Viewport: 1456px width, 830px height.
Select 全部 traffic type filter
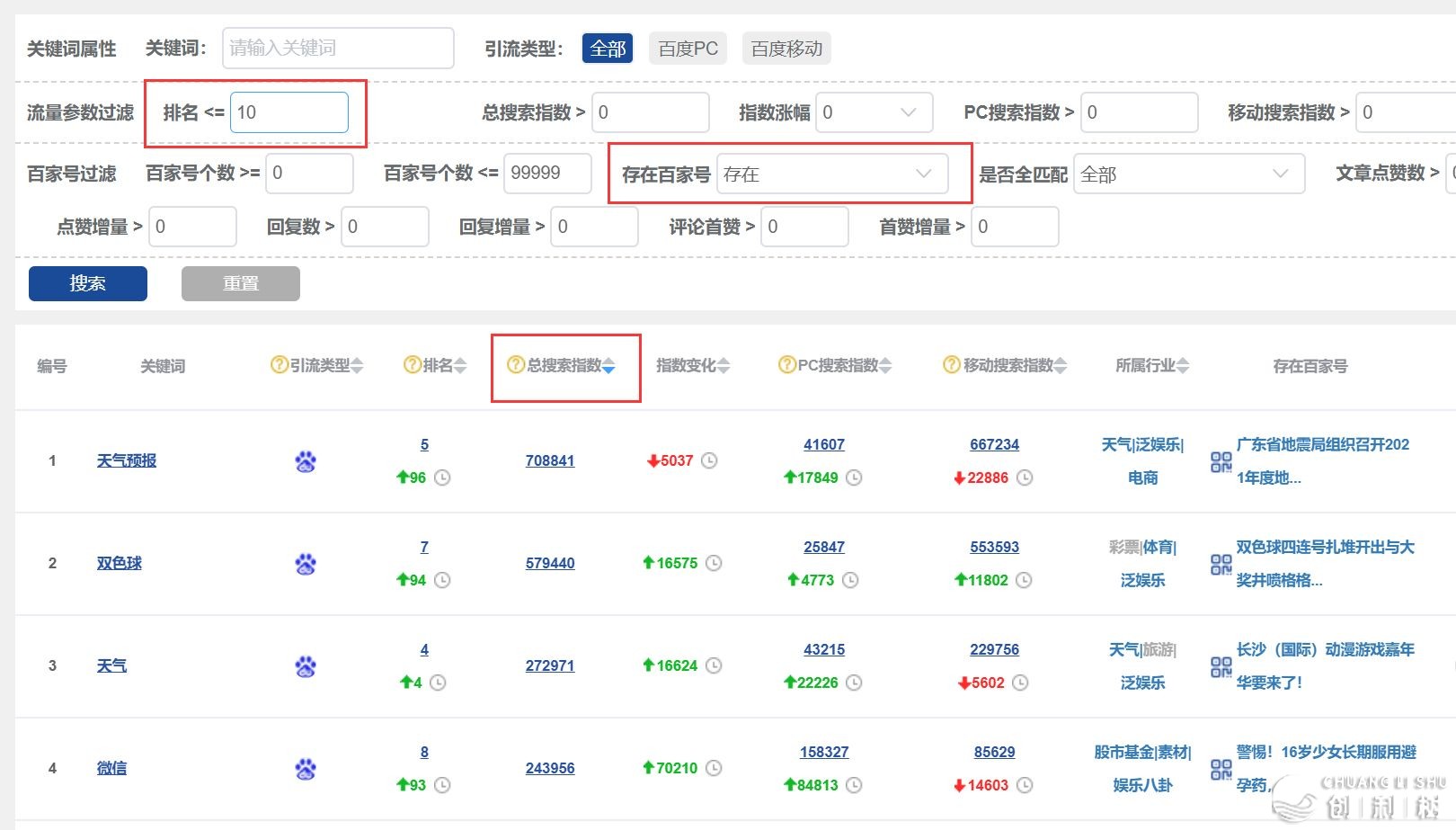[x=608, y=49]
